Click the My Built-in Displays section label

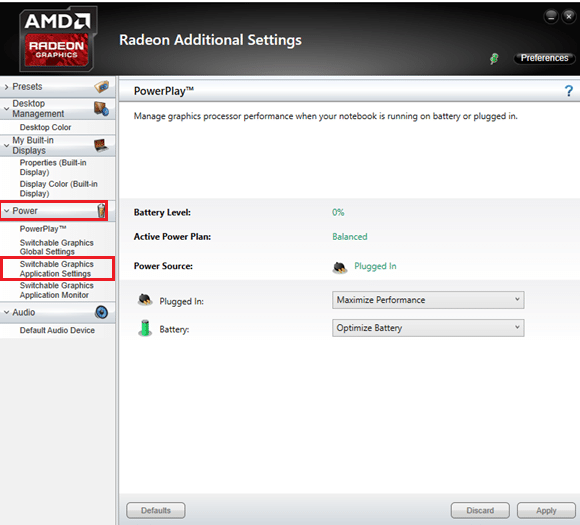tap(33, 145)
